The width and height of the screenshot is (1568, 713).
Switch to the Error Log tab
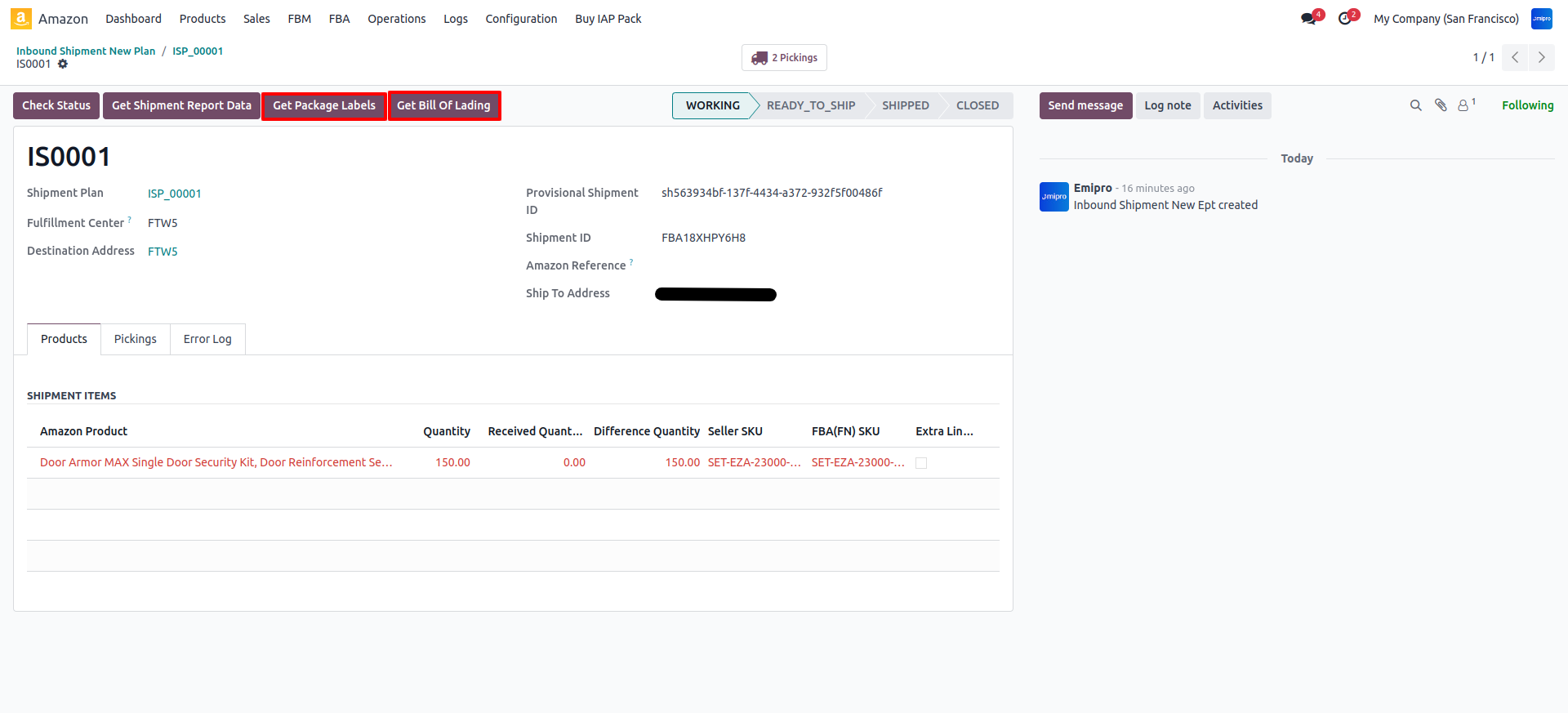207,339
